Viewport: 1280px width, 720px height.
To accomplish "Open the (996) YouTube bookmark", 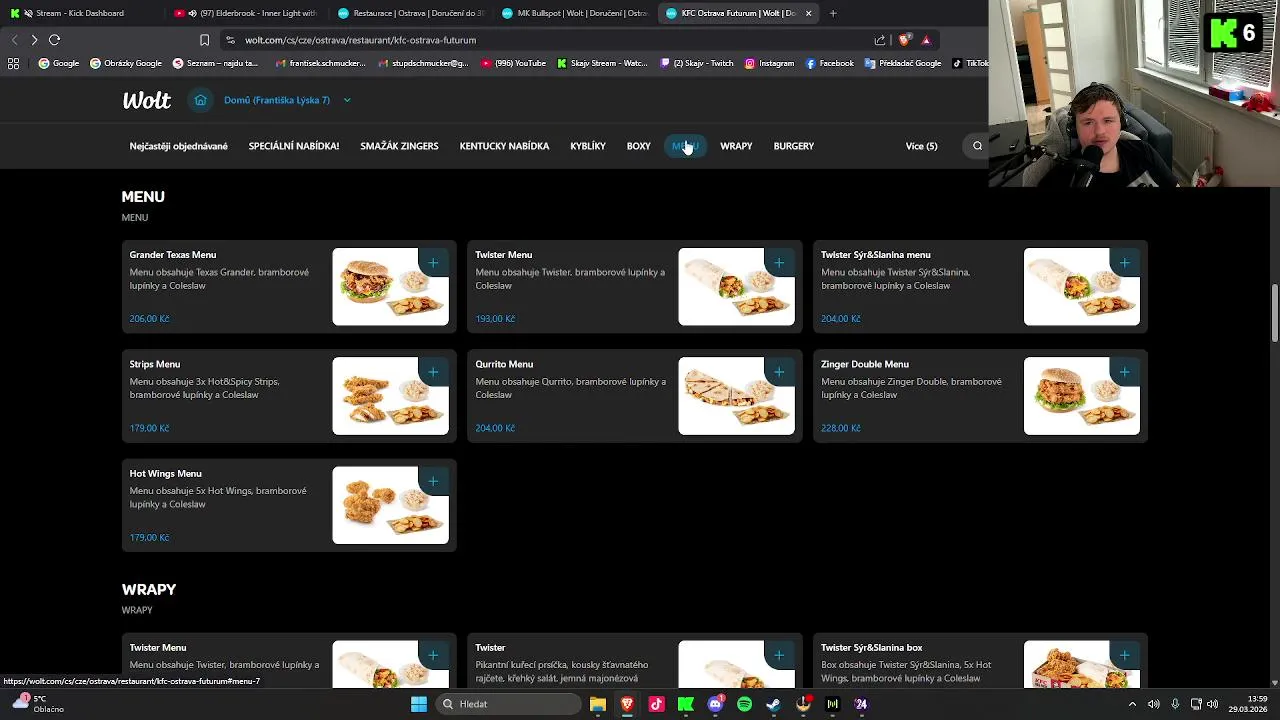I will (x=514, y=63).
